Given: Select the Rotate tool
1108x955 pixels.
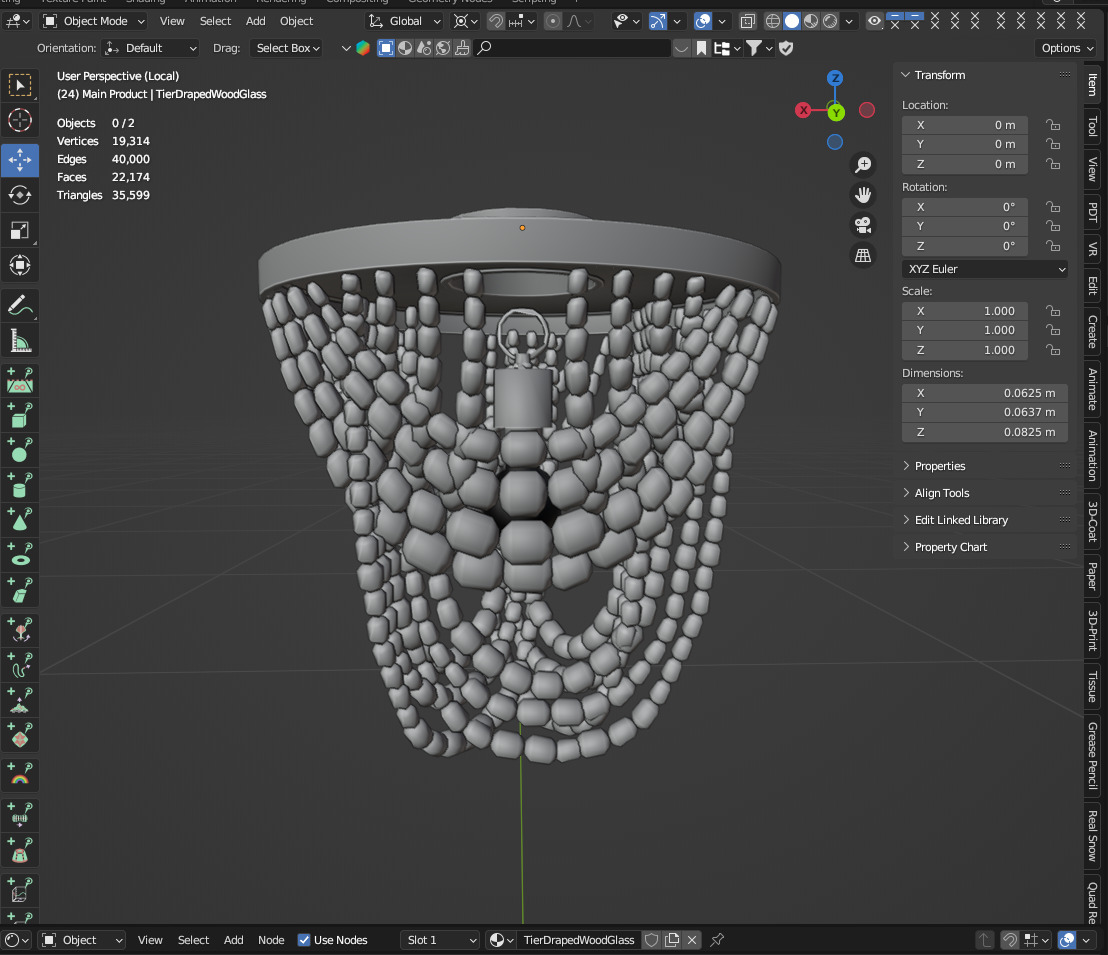Looking at the screenshot, I should point(20,195).
